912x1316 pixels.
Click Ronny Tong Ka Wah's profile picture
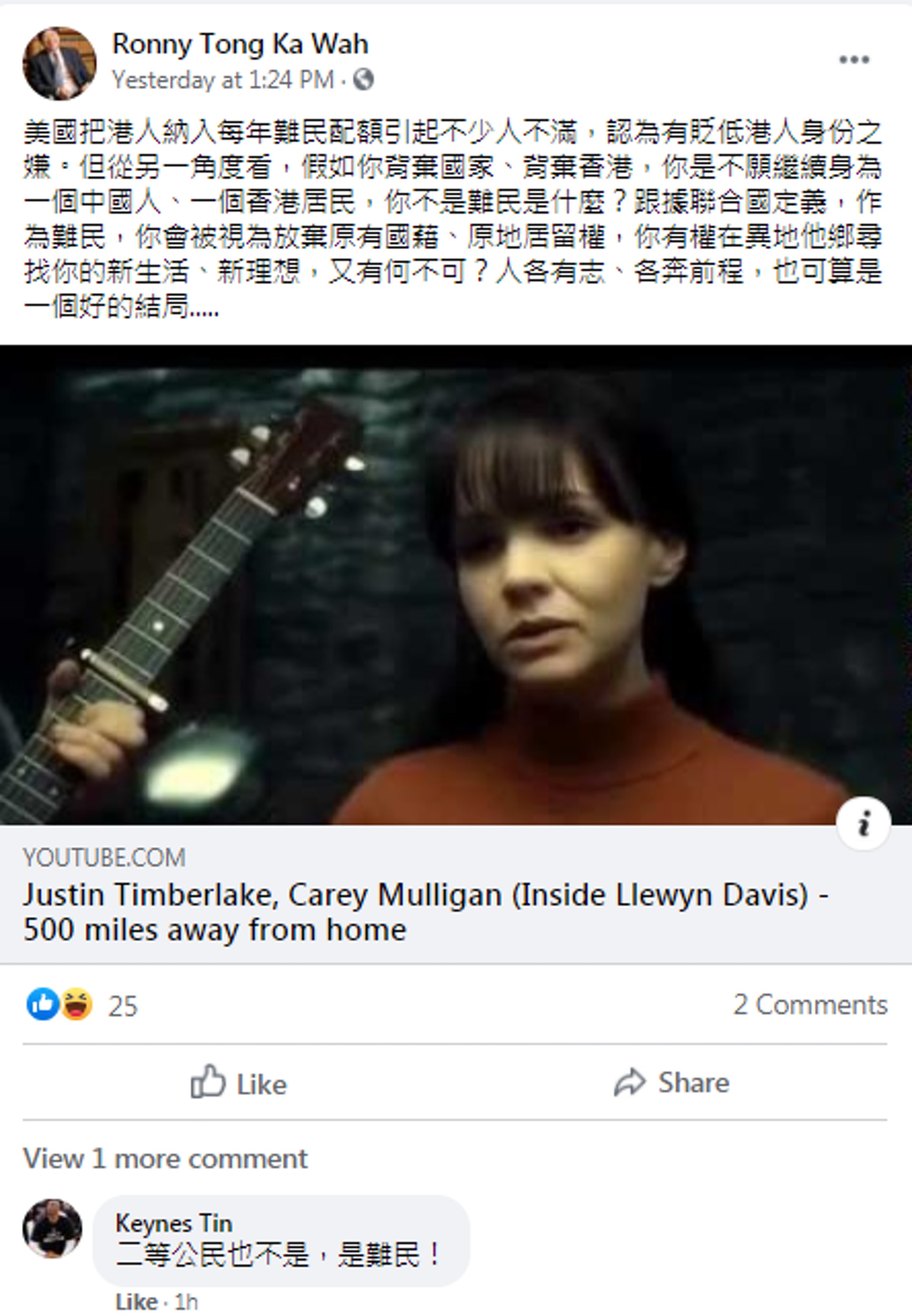59,63
